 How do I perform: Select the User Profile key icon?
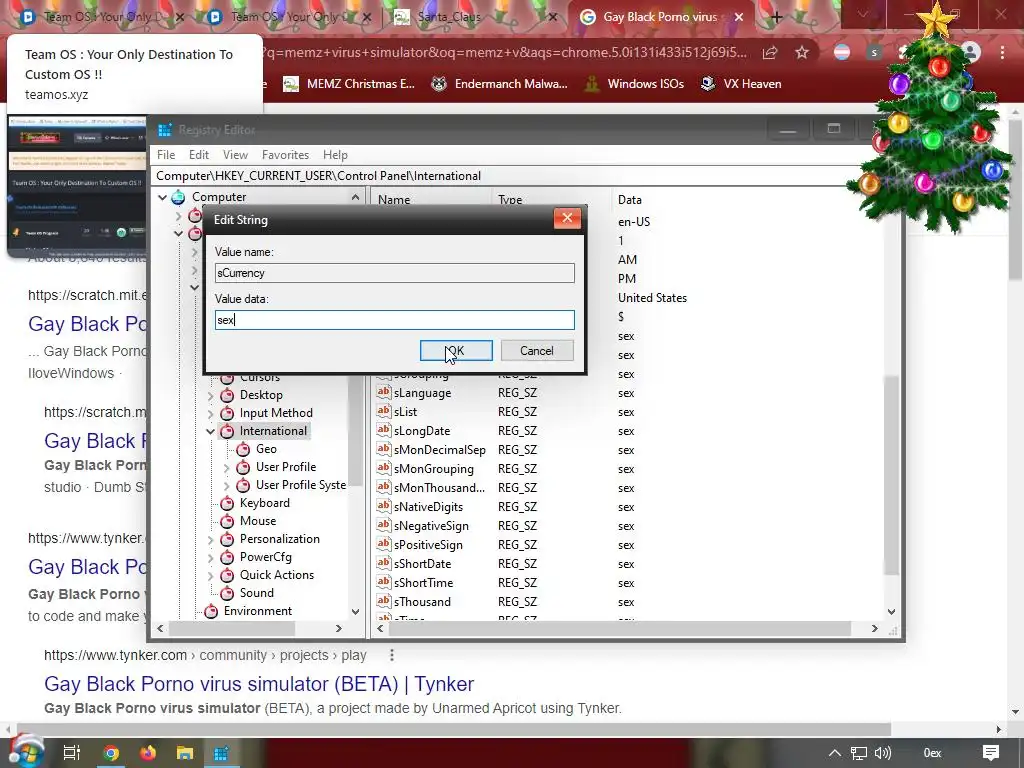pos(243,467)
